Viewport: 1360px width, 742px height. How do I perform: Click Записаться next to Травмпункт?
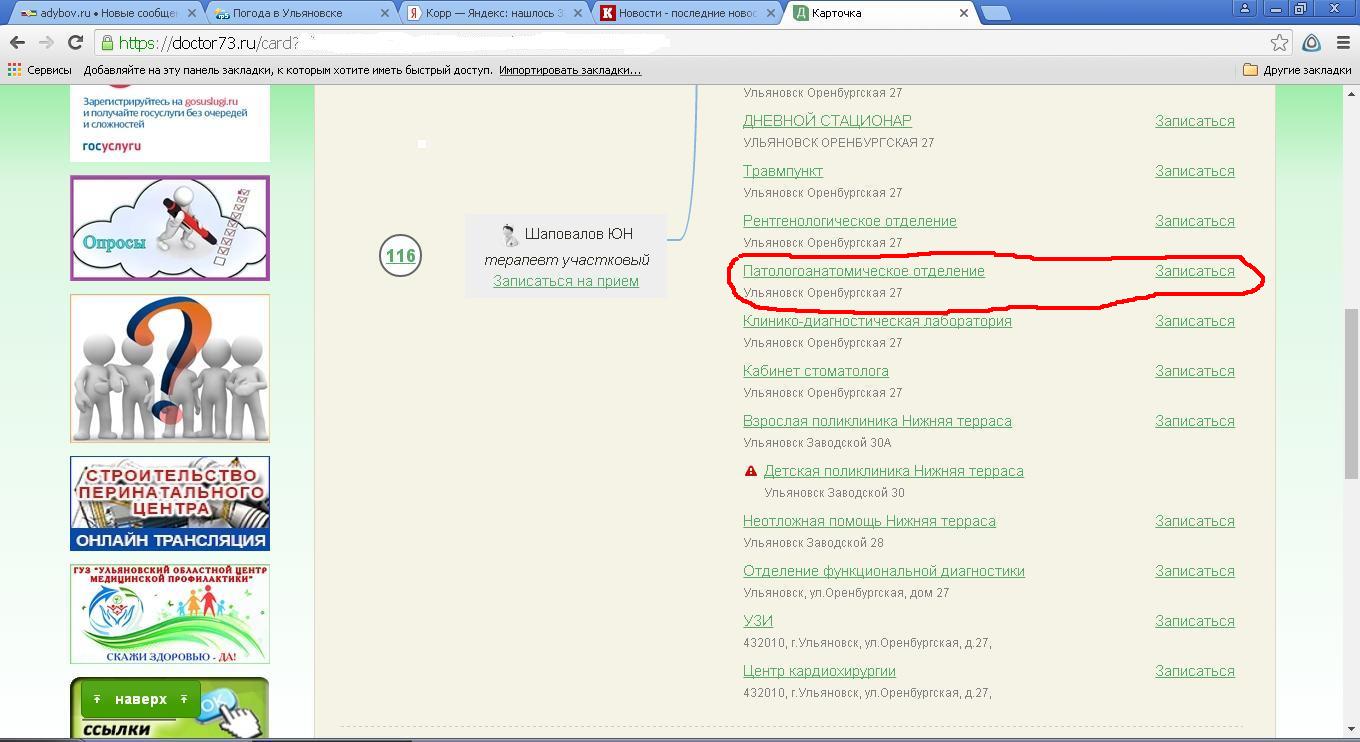[1194, 171]
